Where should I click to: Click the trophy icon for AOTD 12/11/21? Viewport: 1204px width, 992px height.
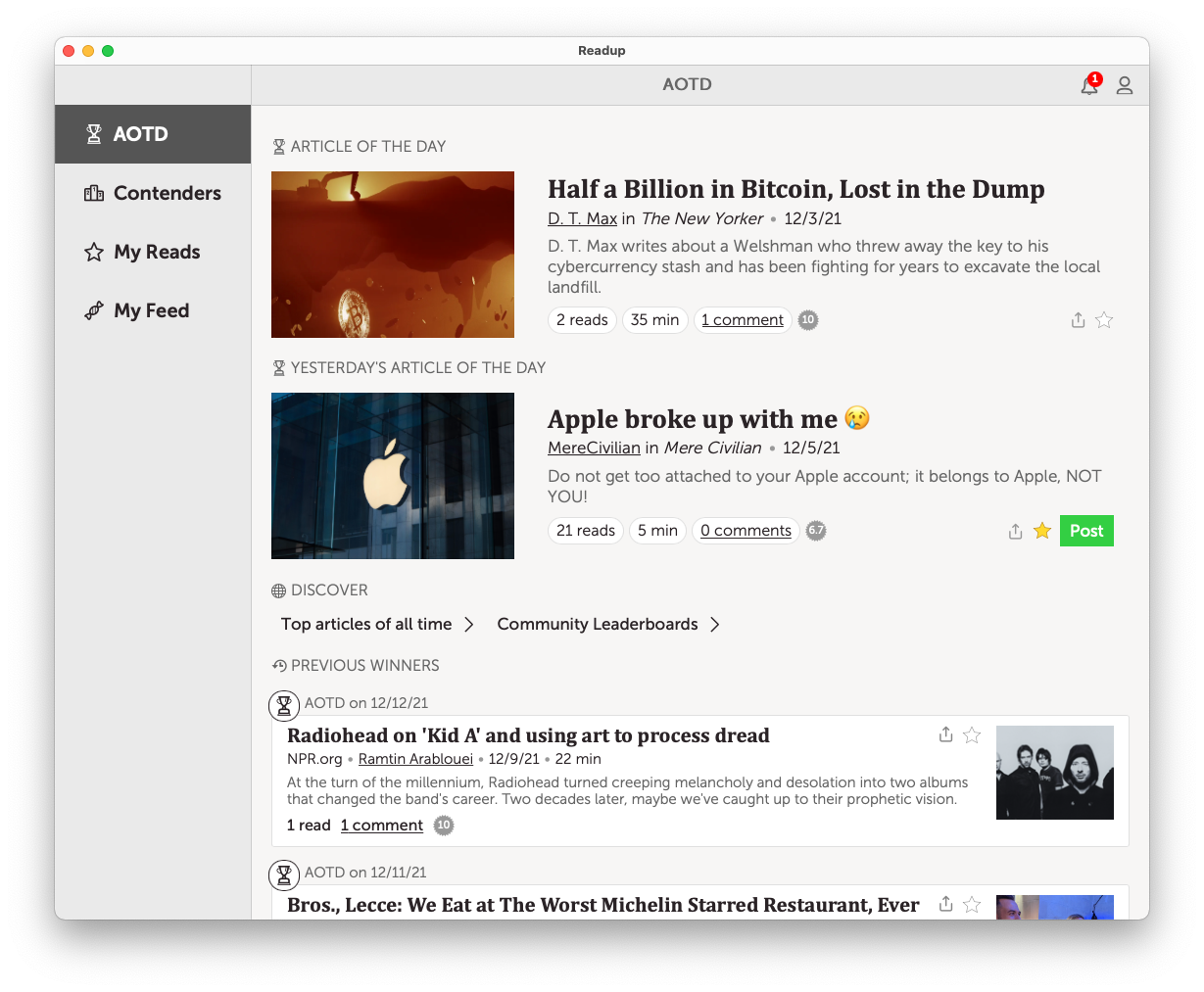click(284, 874)
